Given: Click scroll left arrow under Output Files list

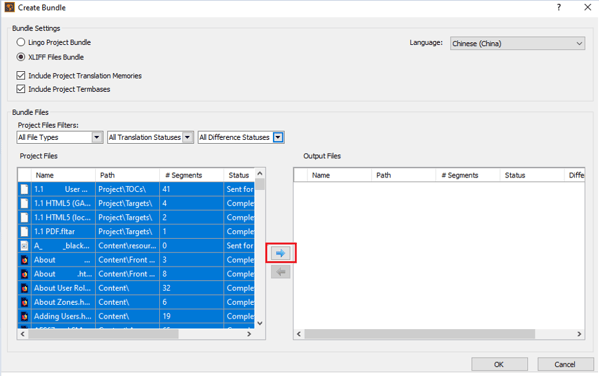Looking at the screenshot, I should [299, 334].
